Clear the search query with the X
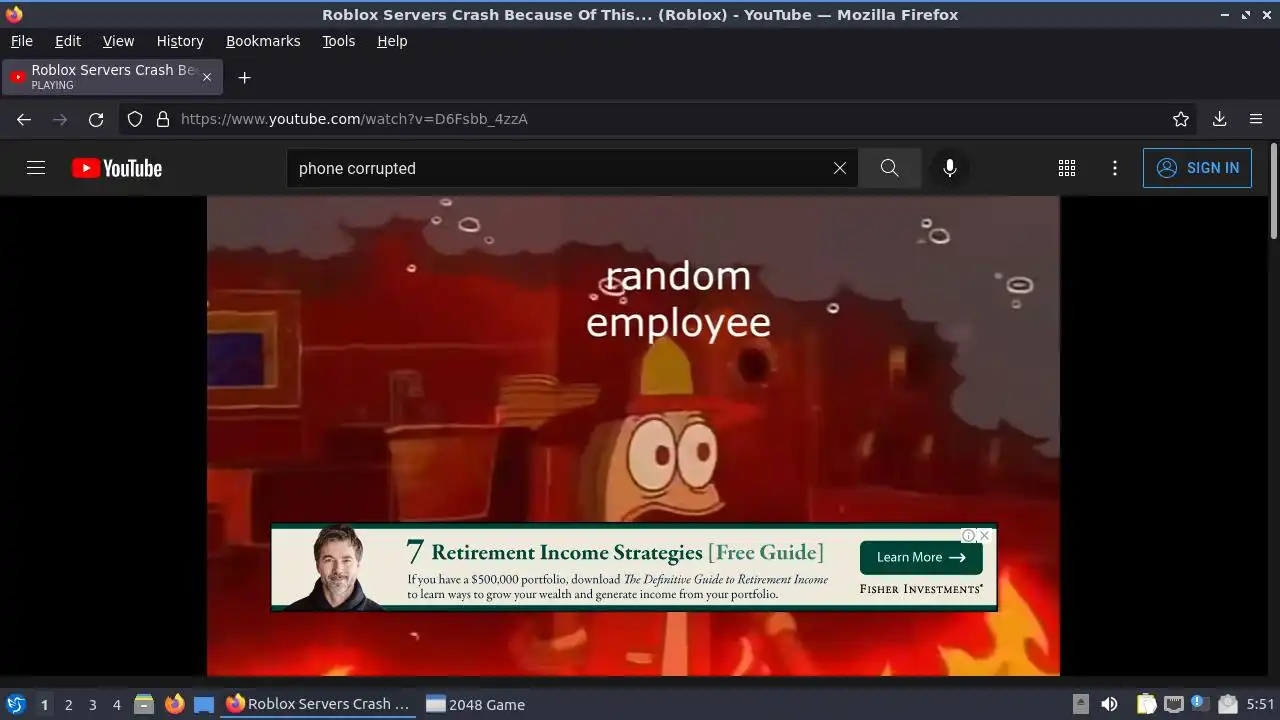Screen dimensions: 1280x720 pyautogui.click(x=840, y=168)
